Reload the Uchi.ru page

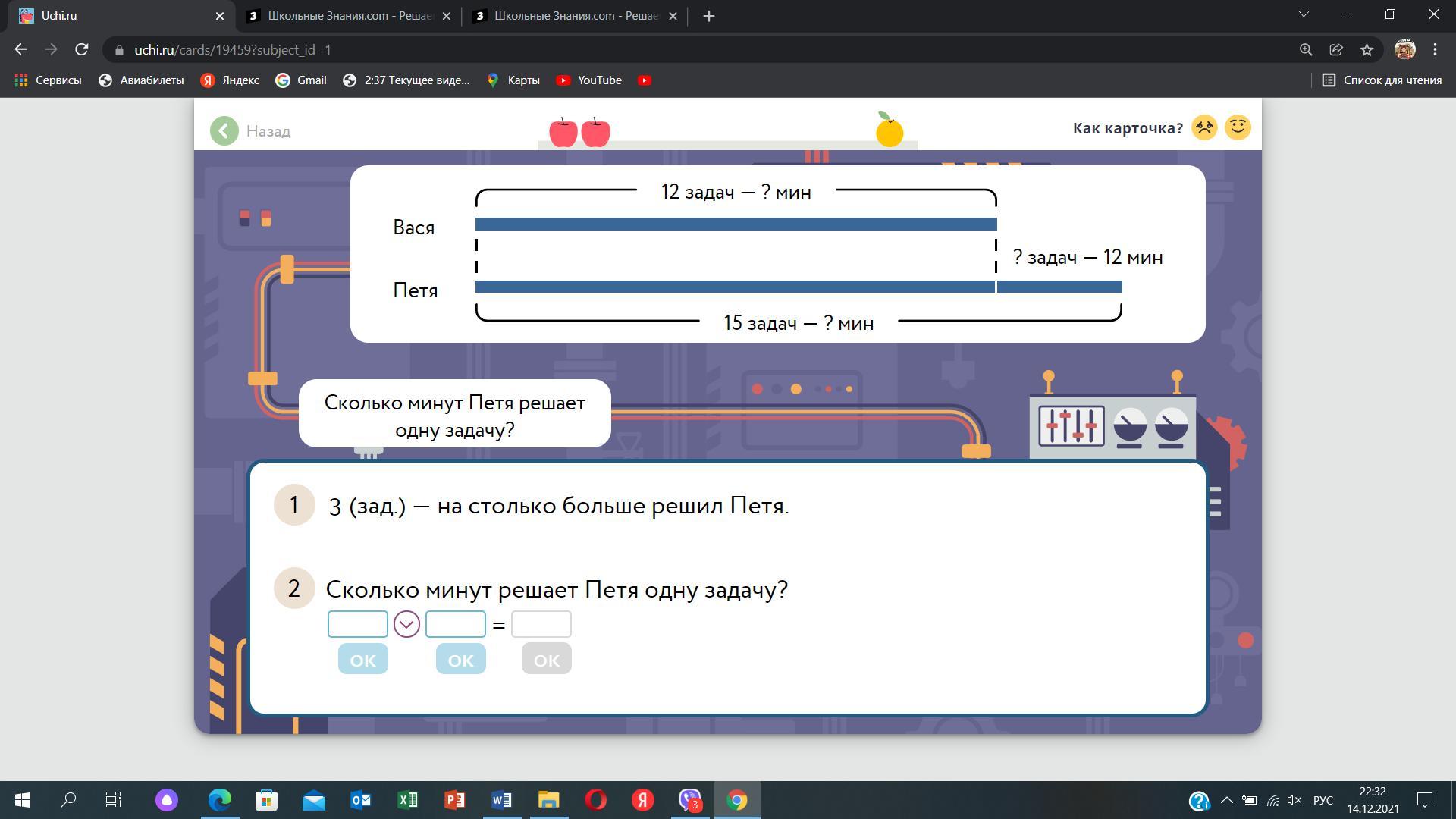[x=82, y=49]
